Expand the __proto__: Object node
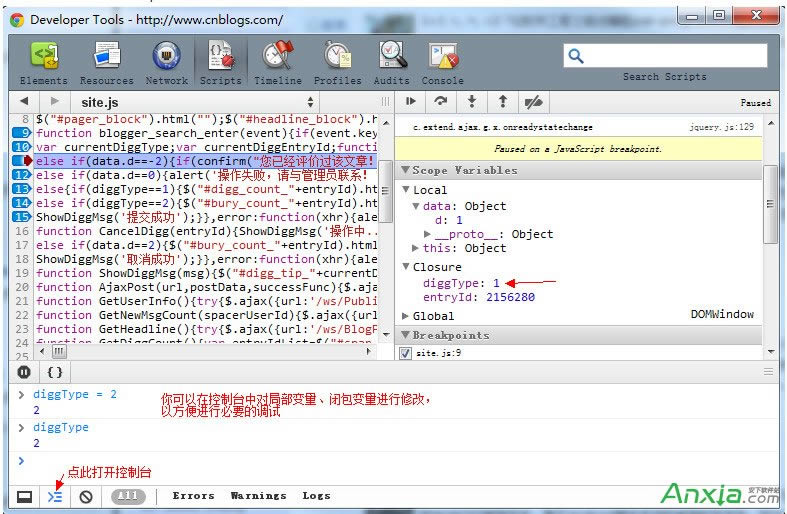 [x=427, y=234]
